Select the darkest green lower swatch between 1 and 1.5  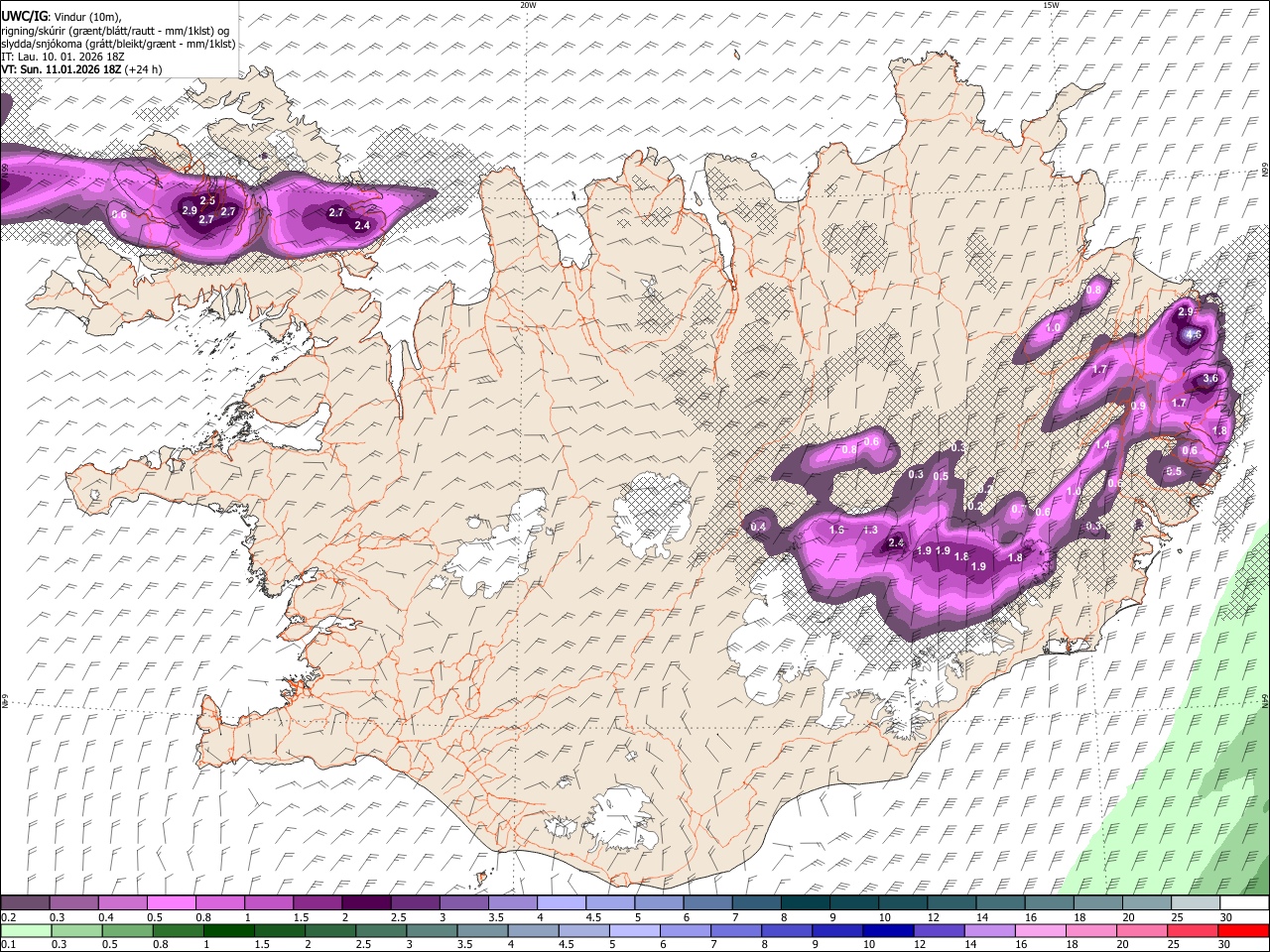229,930
